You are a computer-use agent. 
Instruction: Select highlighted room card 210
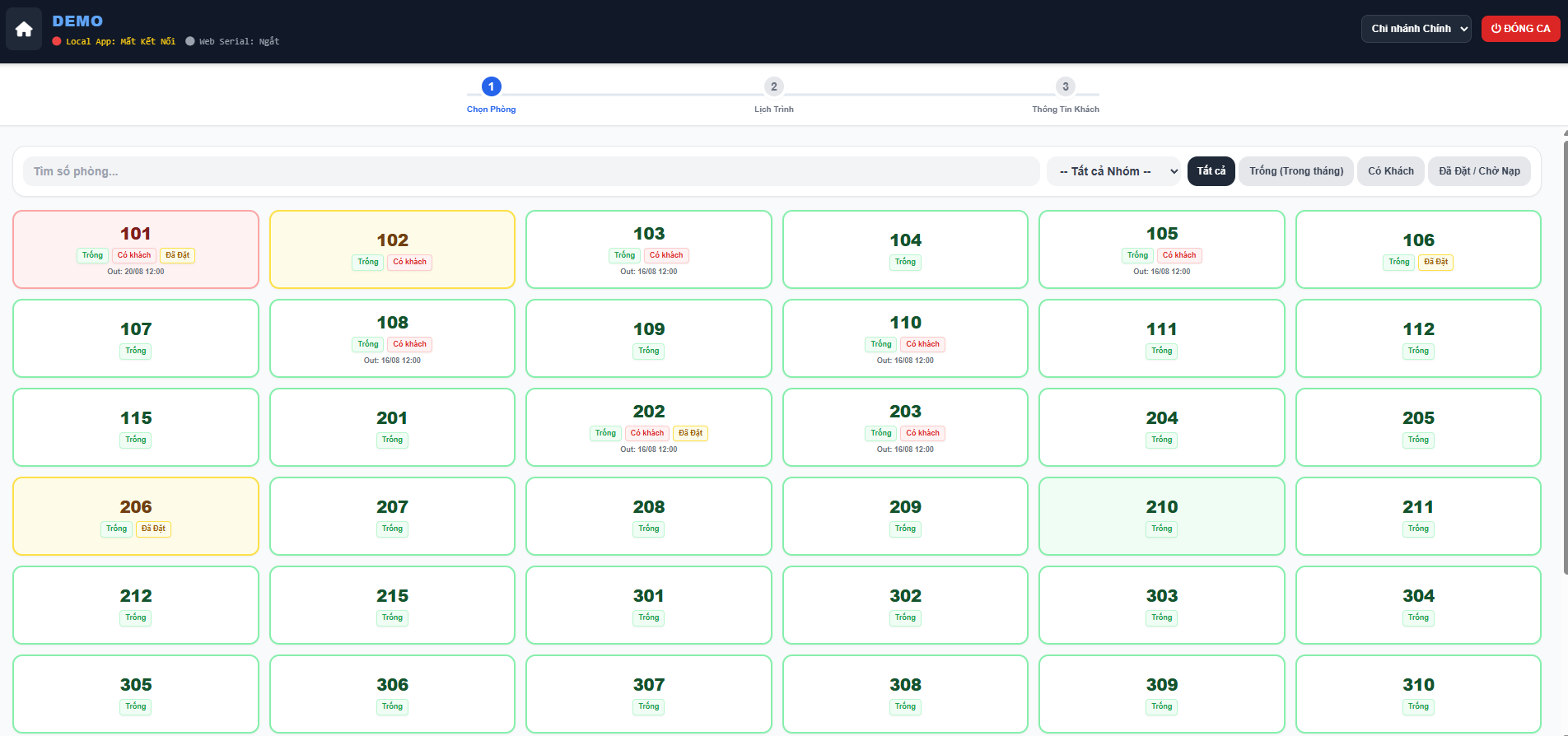[1161, 516]
